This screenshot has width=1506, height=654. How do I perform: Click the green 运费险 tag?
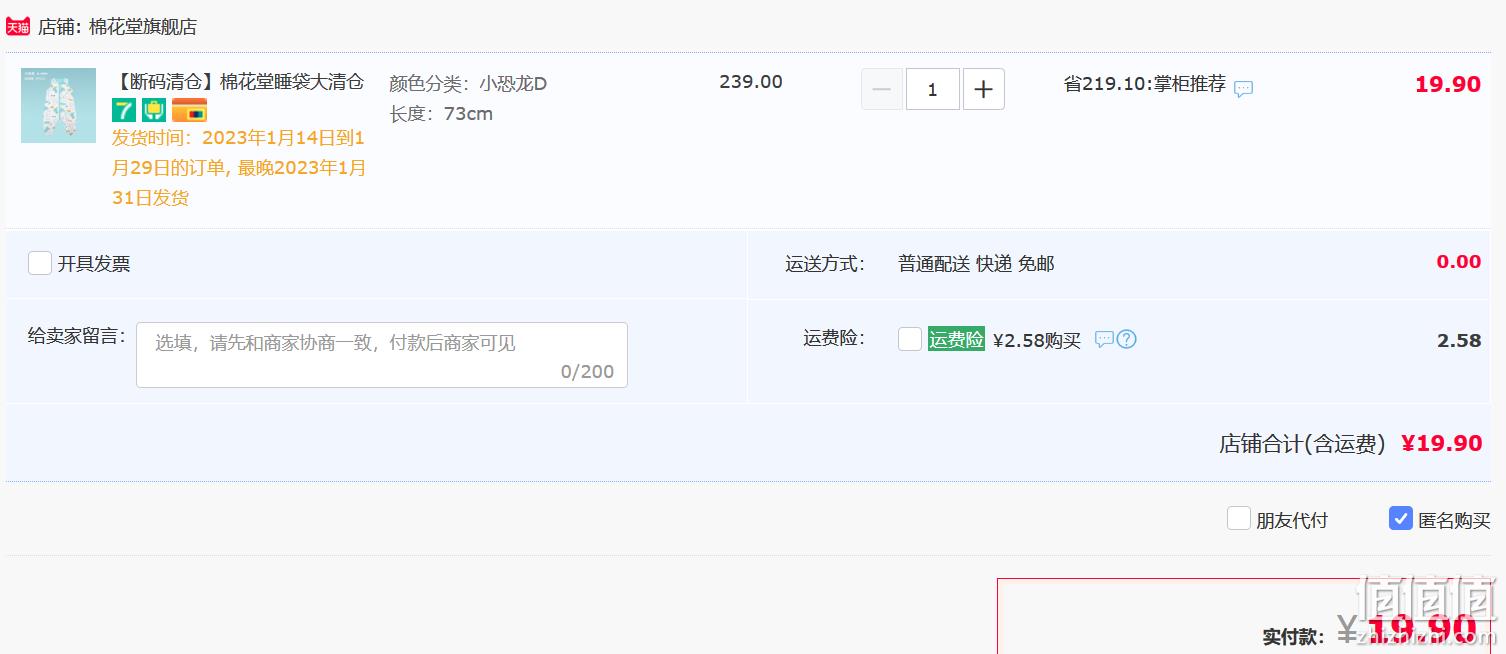(956, 339)
